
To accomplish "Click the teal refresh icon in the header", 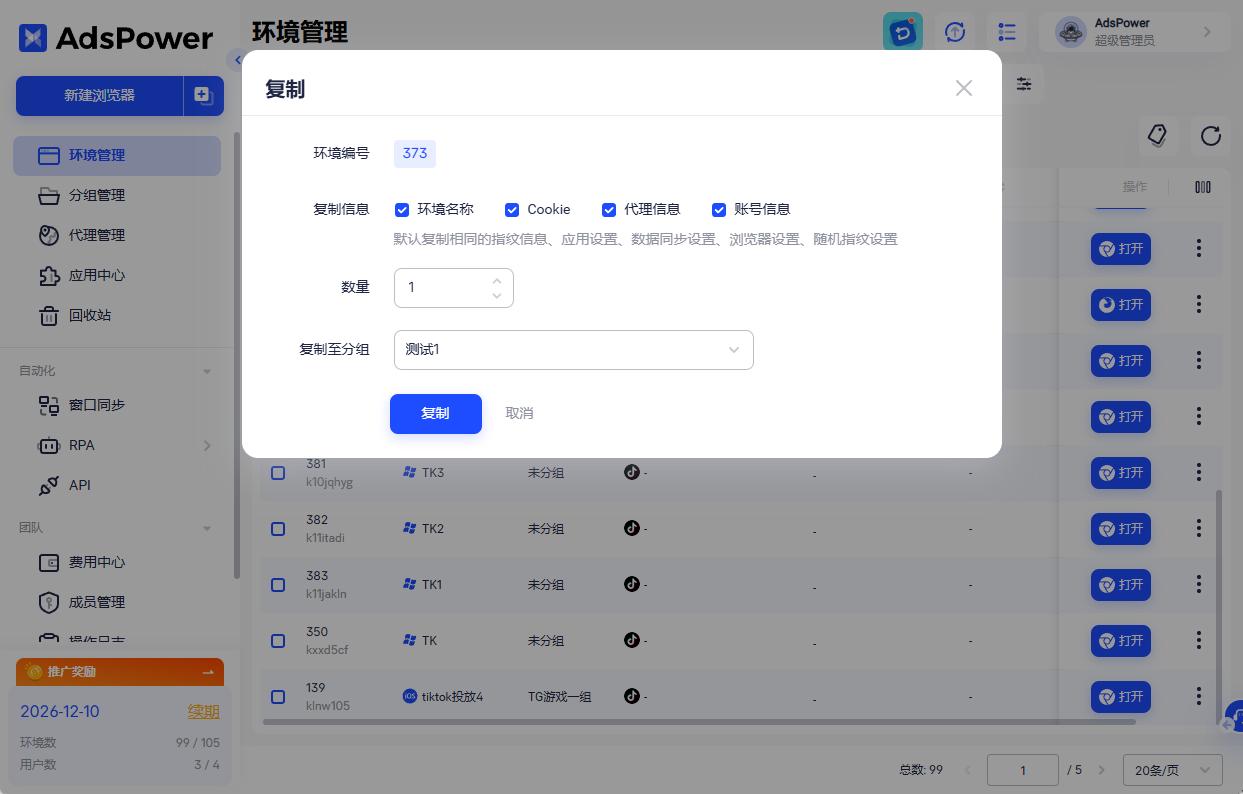I will coord(903,32).
